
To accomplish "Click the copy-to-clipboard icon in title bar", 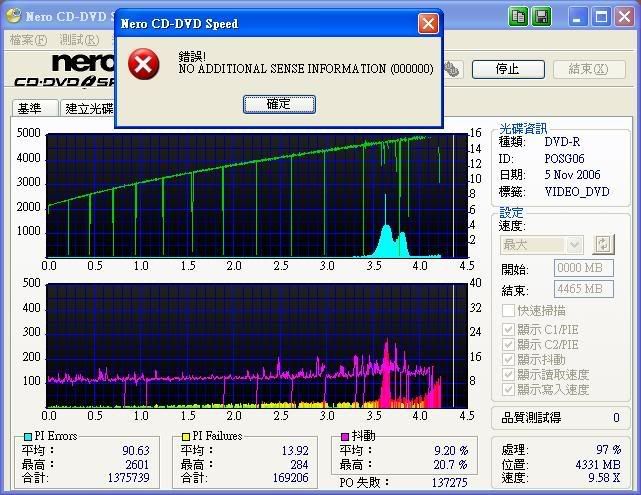I will (518, 17).
